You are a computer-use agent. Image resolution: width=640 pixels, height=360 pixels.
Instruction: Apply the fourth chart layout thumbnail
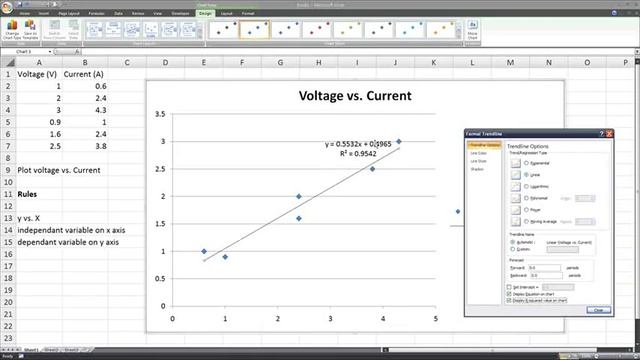point(151,30)
